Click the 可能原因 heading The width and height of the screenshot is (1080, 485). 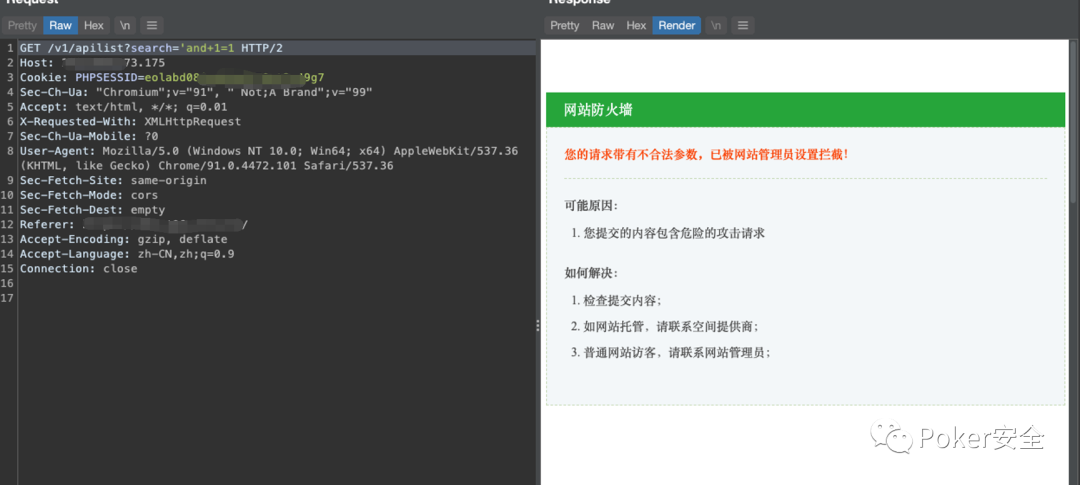[x=591, y=205]
